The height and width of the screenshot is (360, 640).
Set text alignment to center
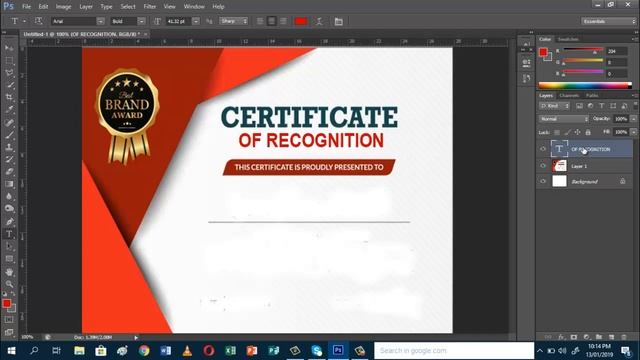271,21
